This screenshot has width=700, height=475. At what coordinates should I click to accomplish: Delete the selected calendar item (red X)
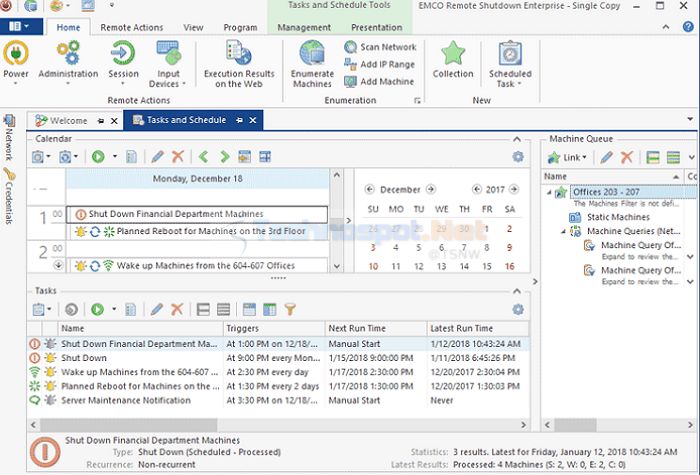tap(178, 157)
